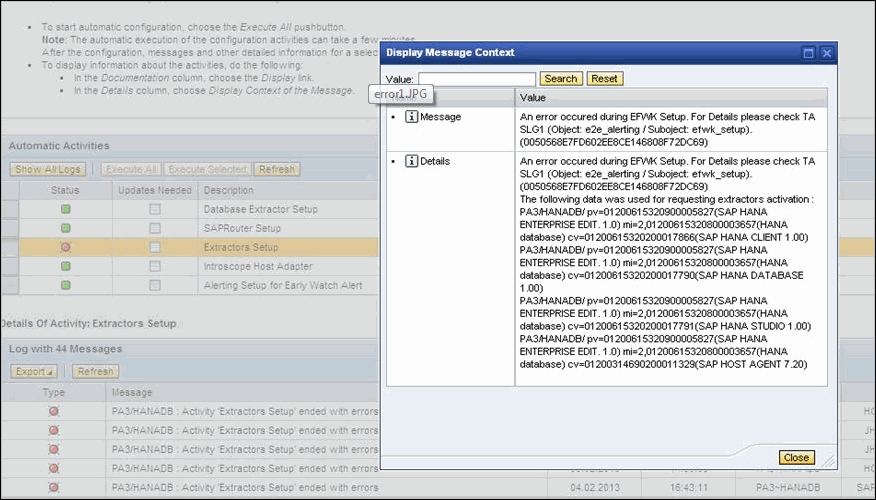Maximize the Display Message Context dialog

(808, 53)
